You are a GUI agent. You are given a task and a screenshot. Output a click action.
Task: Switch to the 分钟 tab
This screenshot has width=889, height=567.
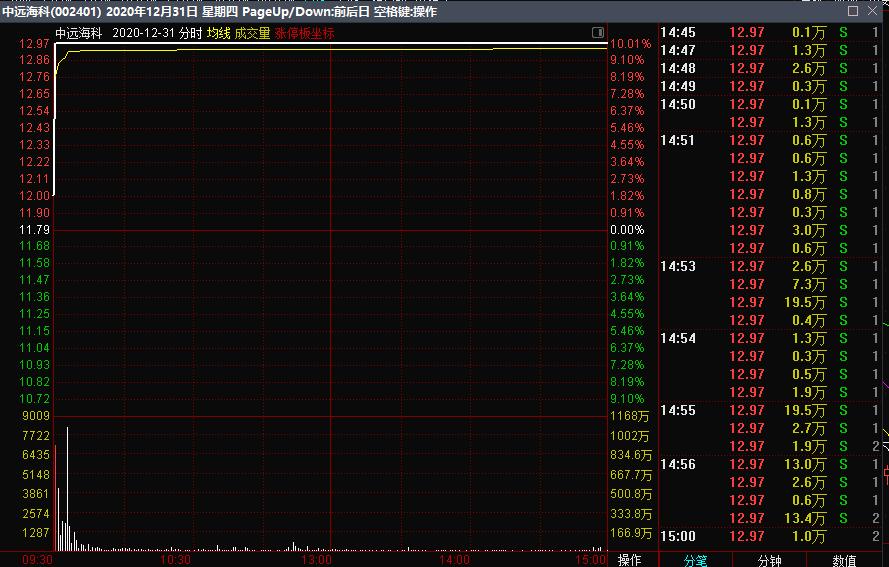pyautogui.click(x=769, y=560)
